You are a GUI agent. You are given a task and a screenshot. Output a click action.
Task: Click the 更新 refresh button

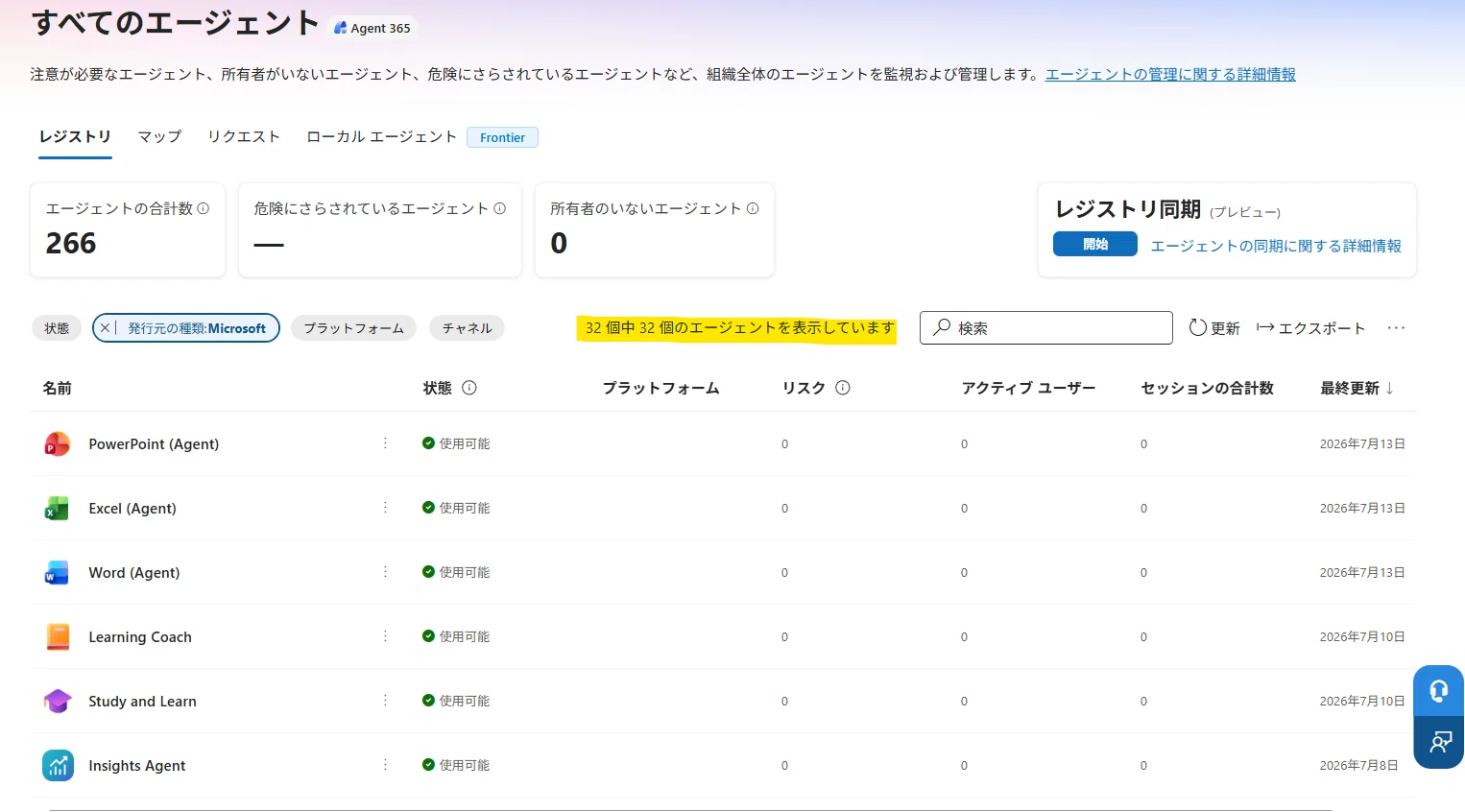click(x=1214, y=328)
